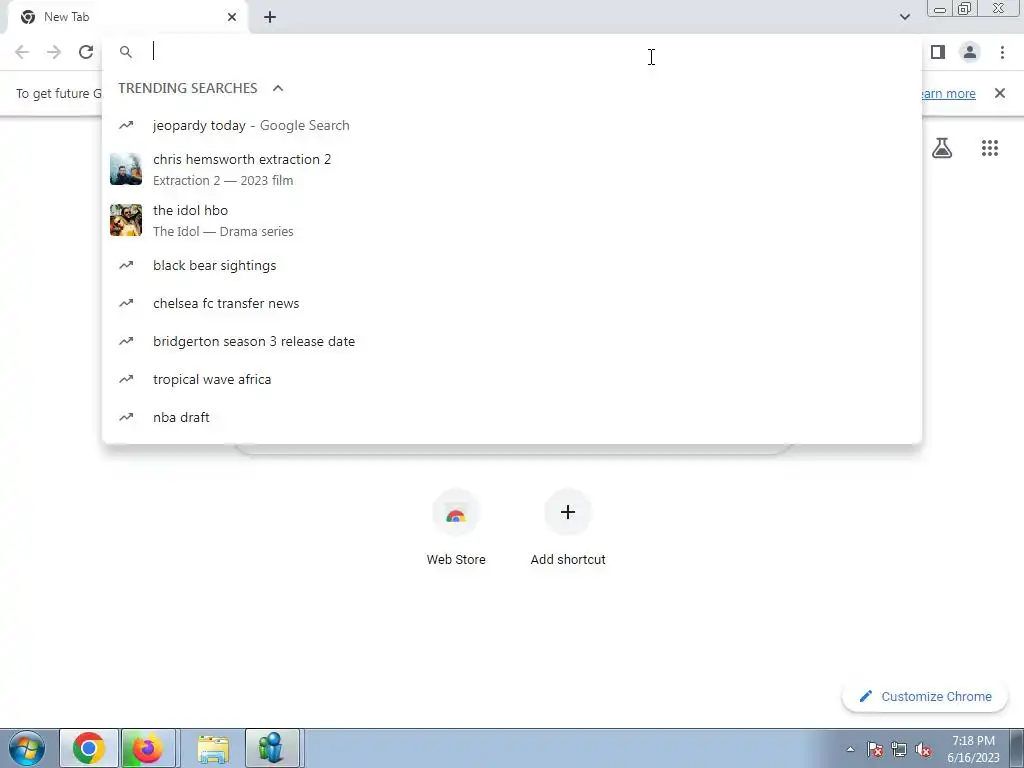
Task: Open the tab search chevron
Action: [904, 17]
